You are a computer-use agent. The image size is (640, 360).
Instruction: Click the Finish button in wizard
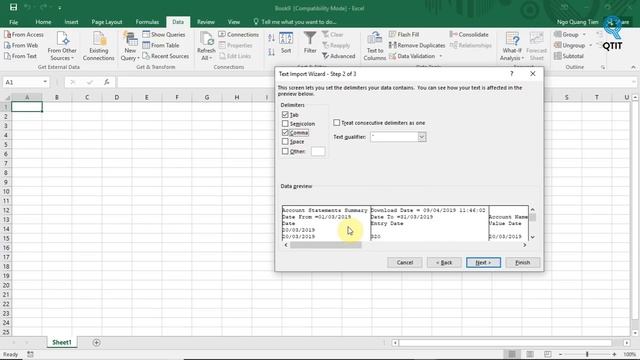pos(522,262)
